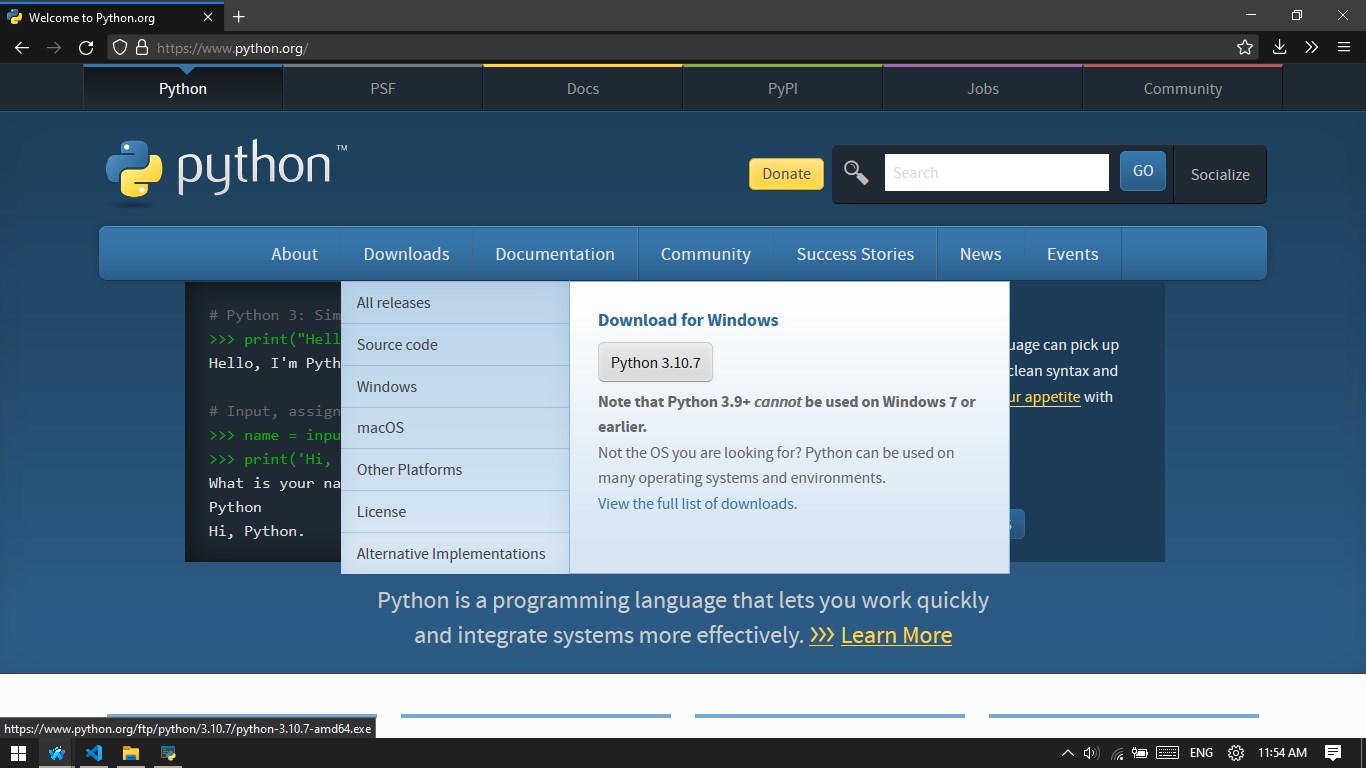Screen dimensions: 1366x768
Task: Close the Welcome to Python.org tab
Action: click(208, 17)
